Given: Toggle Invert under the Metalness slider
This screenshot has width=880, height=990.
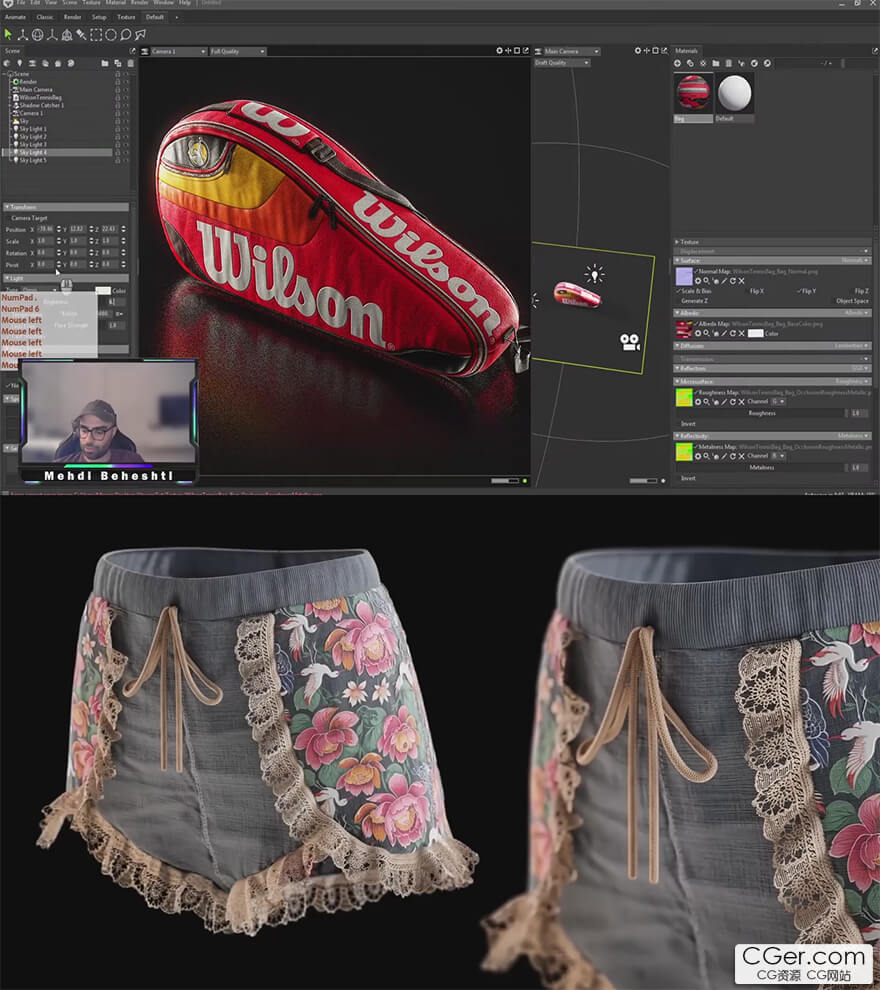Looking at the screenshot, I should coord(678,479).
